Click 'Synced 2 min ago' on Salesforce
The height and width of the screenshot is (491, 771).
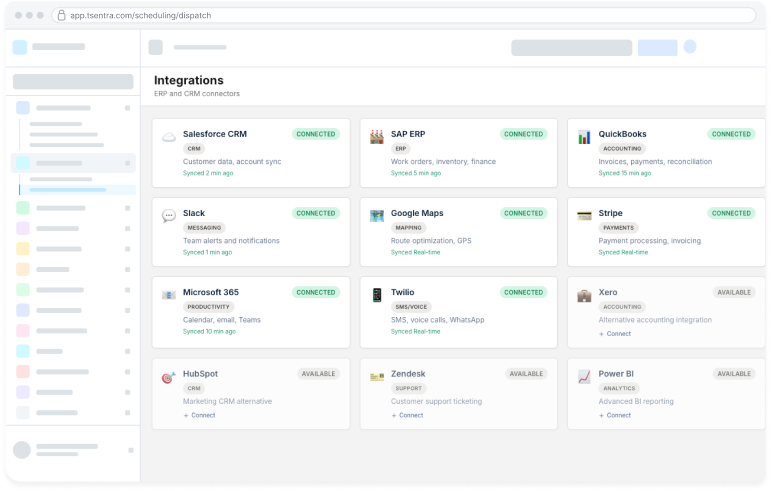point(208,173)
